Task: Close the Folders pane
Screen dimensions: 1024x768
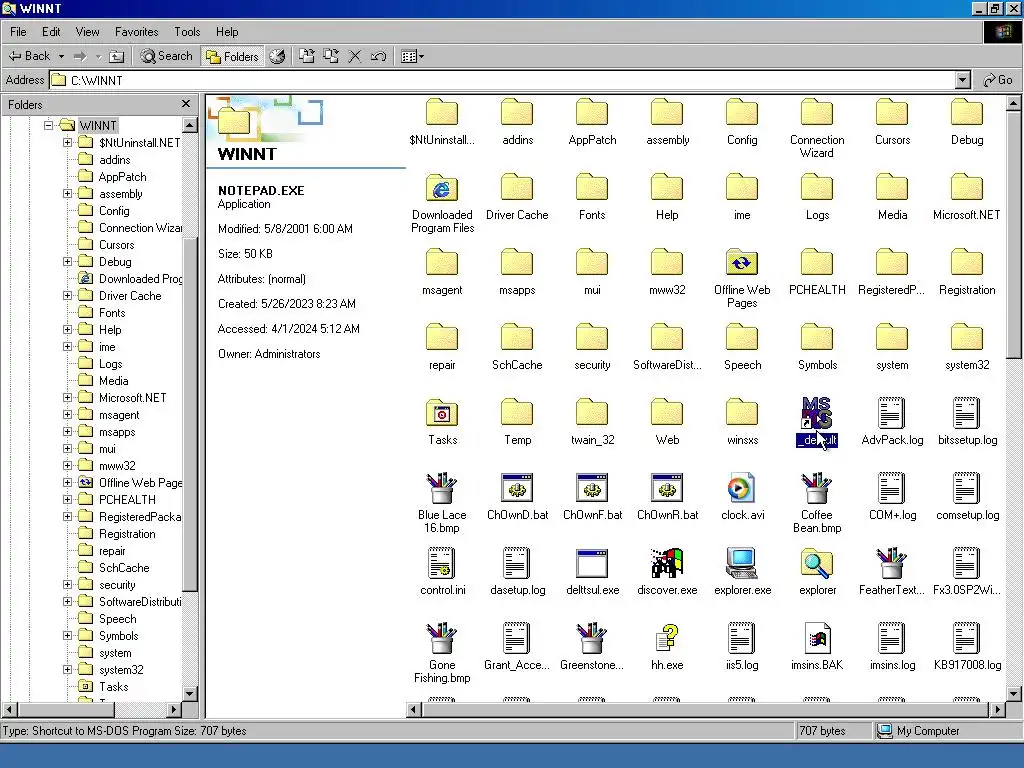Action: pyautogui.click(x=185, y=104)
